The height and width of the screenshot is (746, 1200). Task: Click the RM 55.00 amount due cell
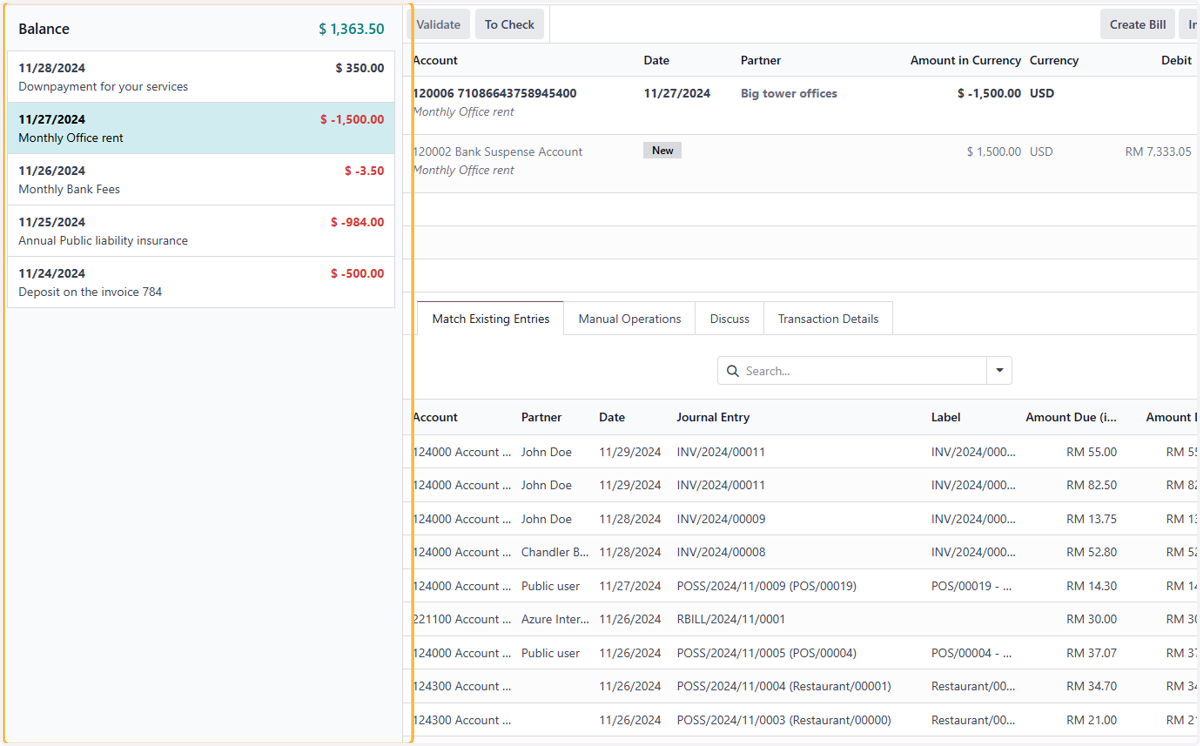tap(1091, 452)
